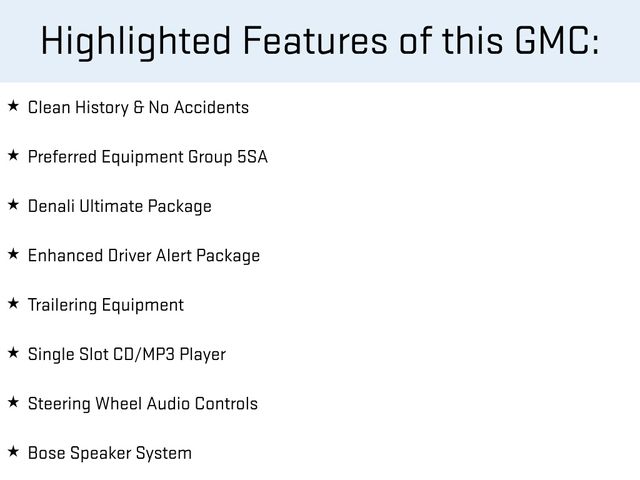This screenshot has width=640, height=480.
Task: Click the Highlighted Features of this GMC heading
Action: click(x=320, y=42)
